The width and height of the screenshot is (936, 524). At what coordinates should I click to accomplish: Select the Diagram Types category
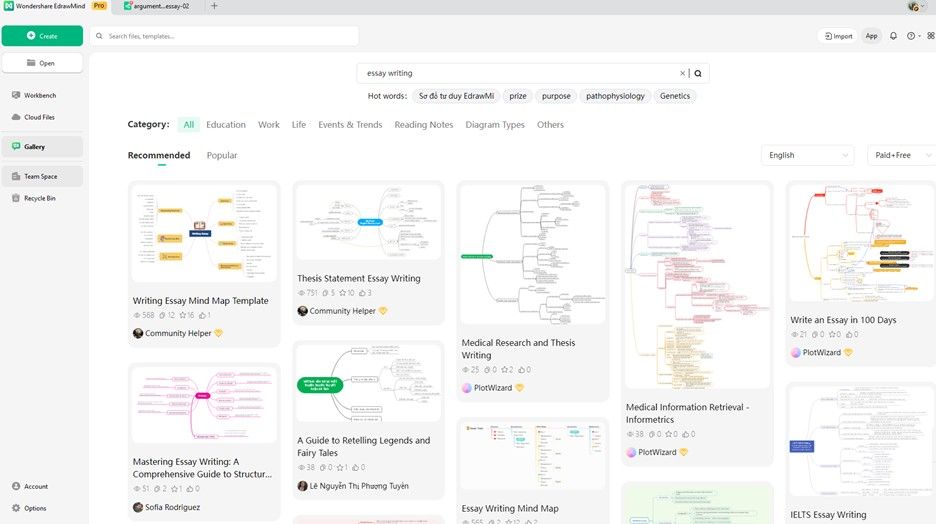click(x=495, y=125)
